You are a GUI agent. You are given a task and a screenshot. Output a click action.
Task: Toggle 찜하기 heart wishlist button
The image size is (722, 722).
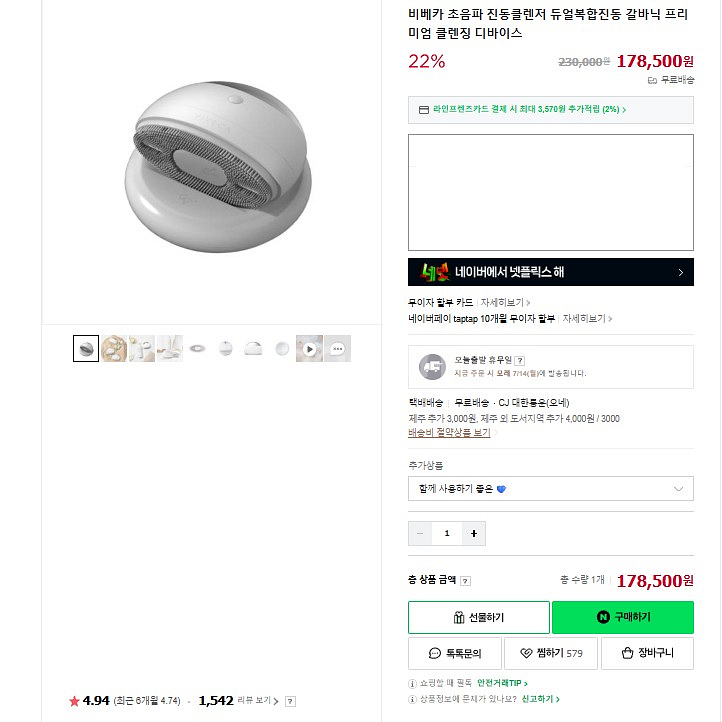[550, 653]
